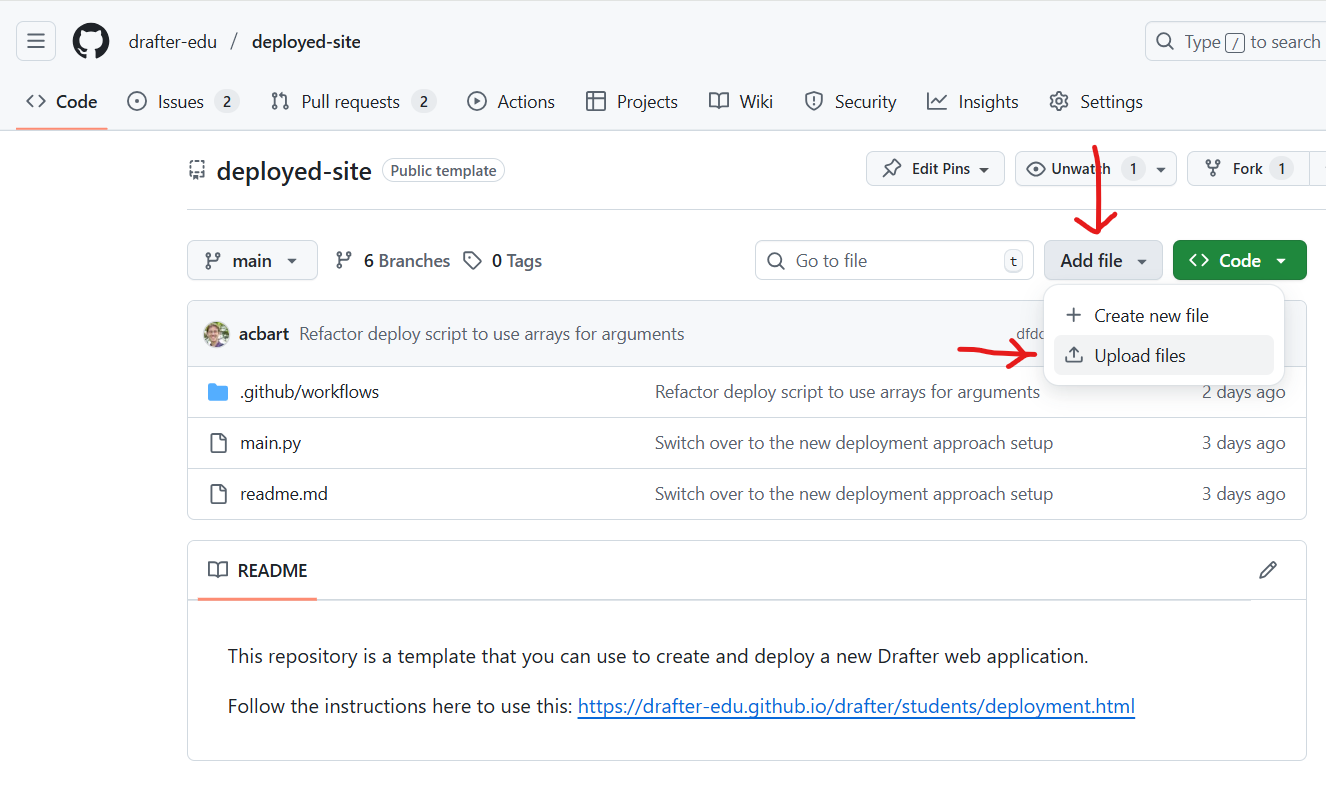Image resolution: width=1326 pixels, height=806 pixels.
Task: Expand the main branch dropdown
Action: (x=252, y=260)
